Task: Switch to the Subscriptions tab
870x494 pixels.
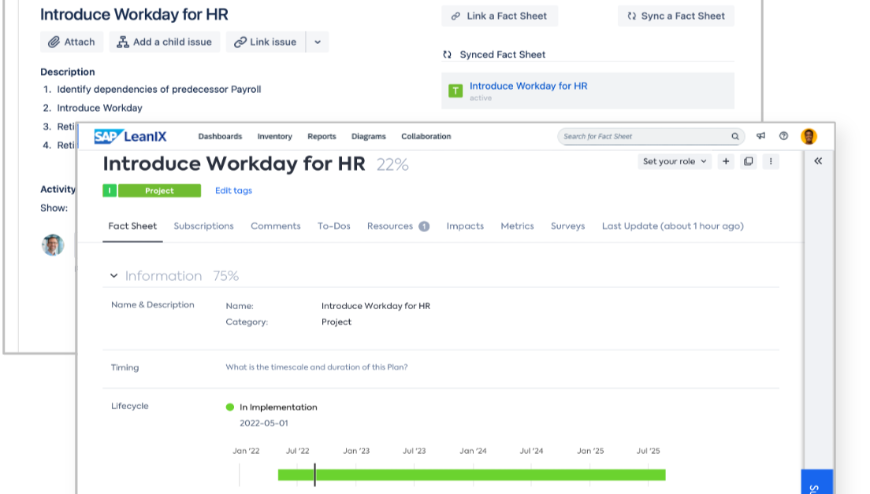Action: pyautogui.click(x=204, y=226)
